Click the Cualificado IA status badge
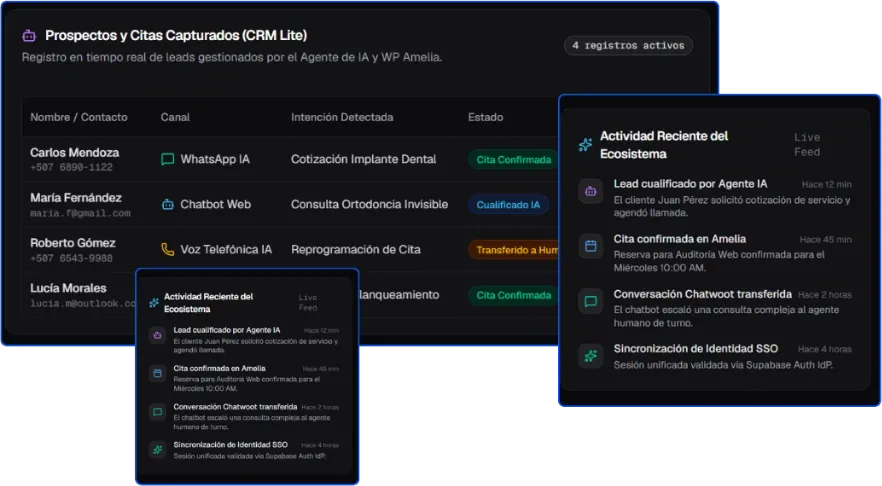 508,205
